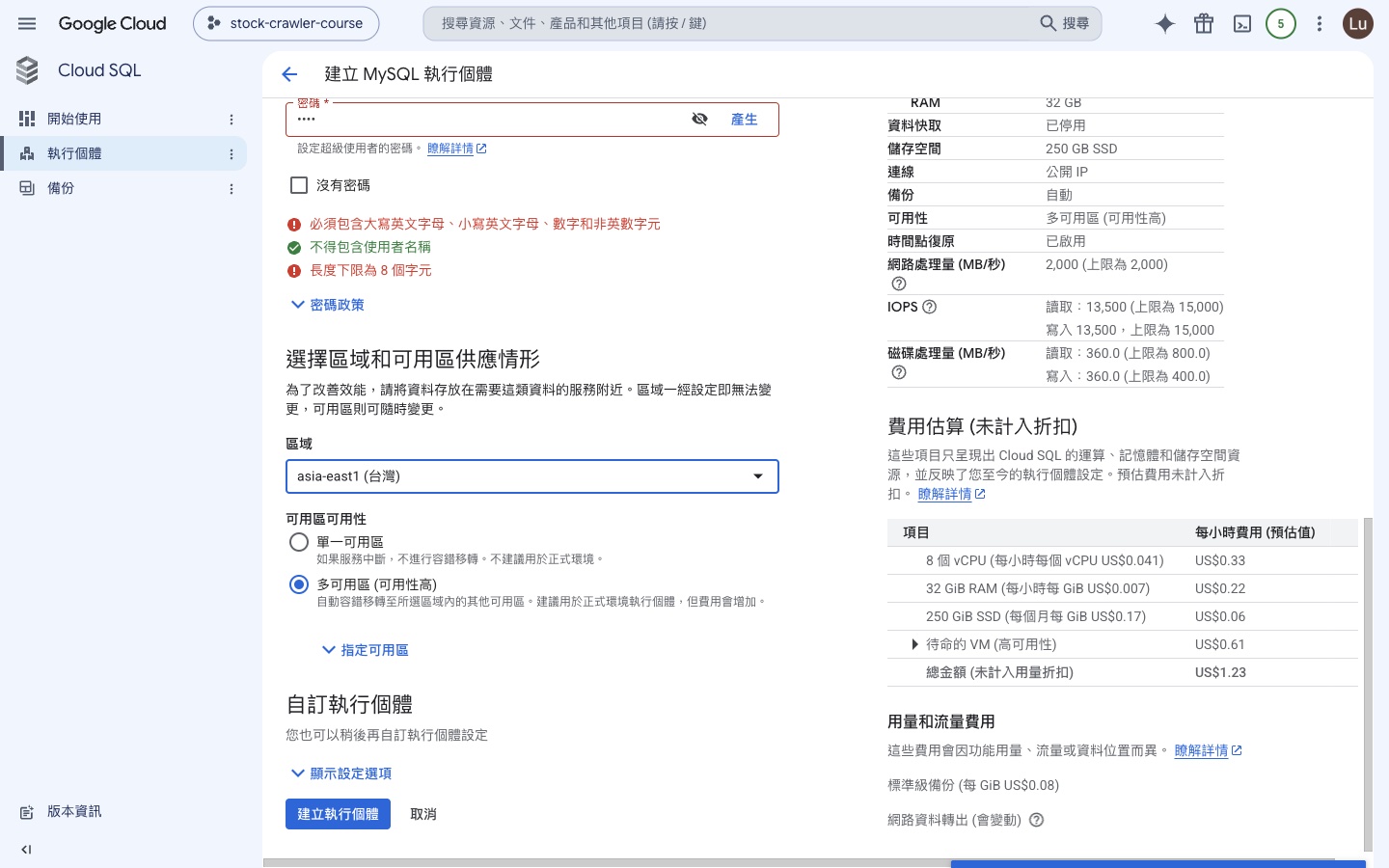The height and width of the screenshot is (868, 1389).
Task: Open the stock-crawler-course project selector
Action: (286, 23)
